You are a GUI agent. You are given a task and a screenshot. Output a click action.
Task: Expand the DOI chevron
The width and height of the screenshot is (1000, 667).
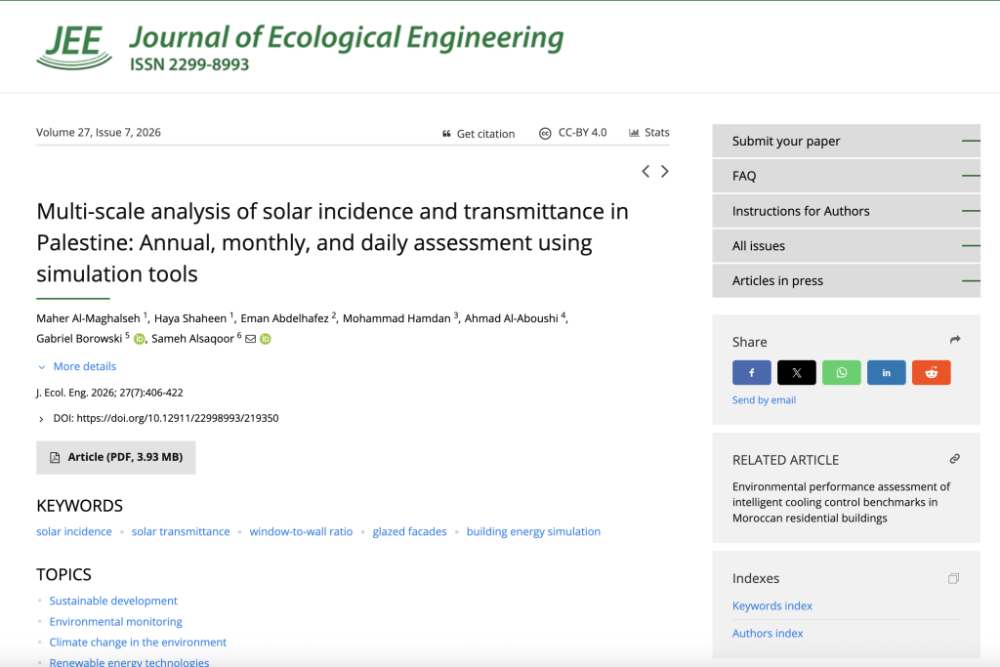pos(41,419)
